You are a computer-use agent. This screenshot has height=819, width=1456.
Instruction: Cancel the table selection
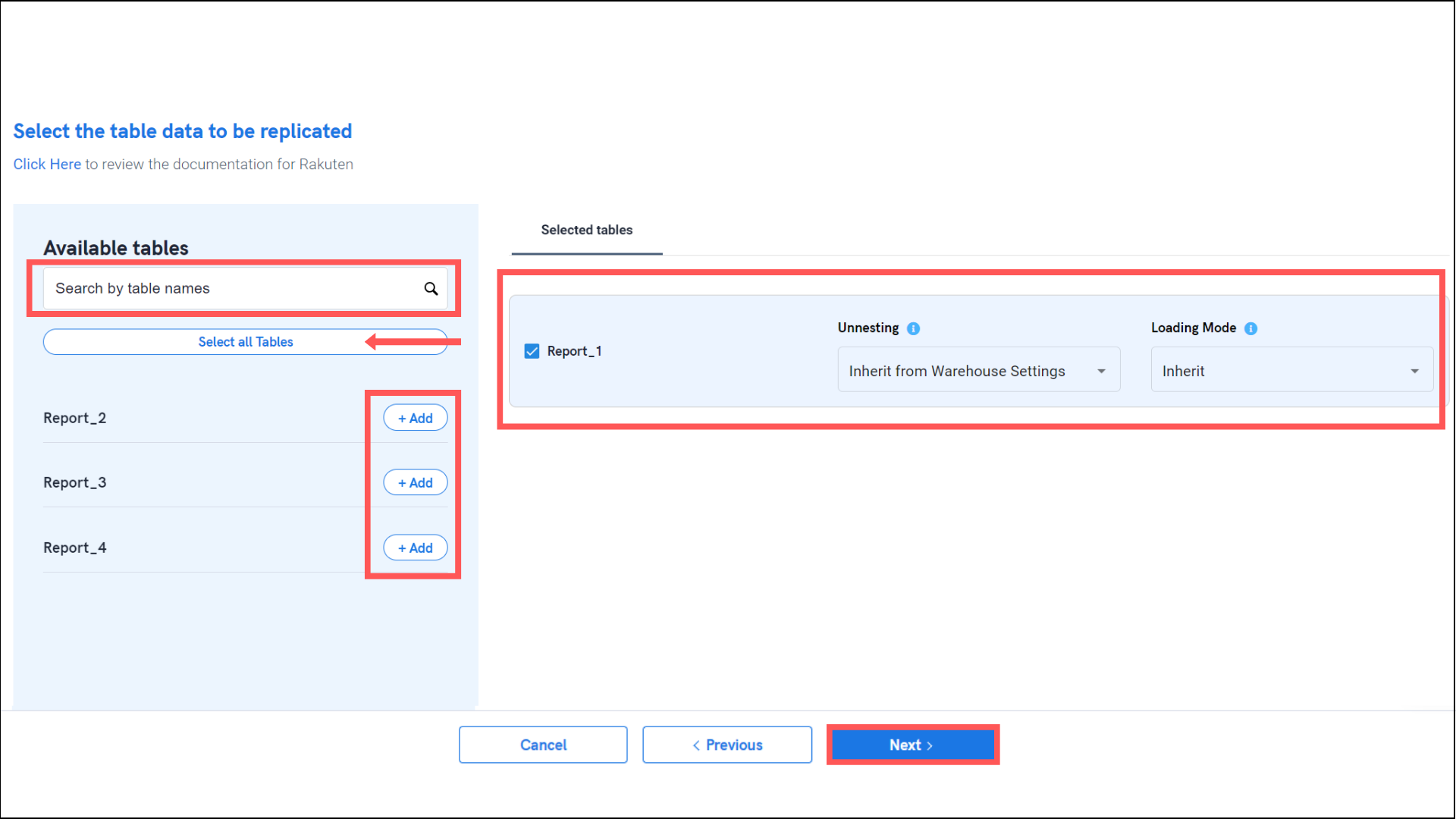coord(543,745)
